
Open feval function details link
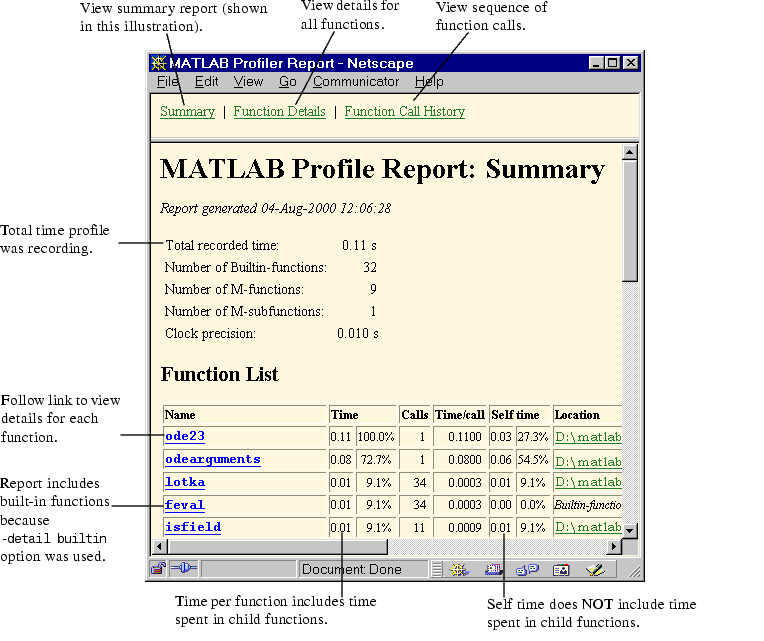(184, 505)
